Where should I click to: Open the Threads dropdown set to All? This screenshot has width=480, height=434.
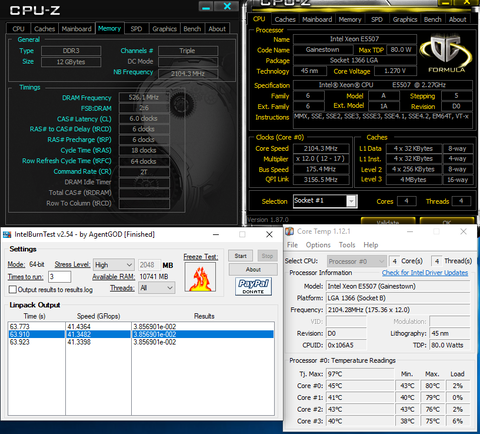pos(156,288)
